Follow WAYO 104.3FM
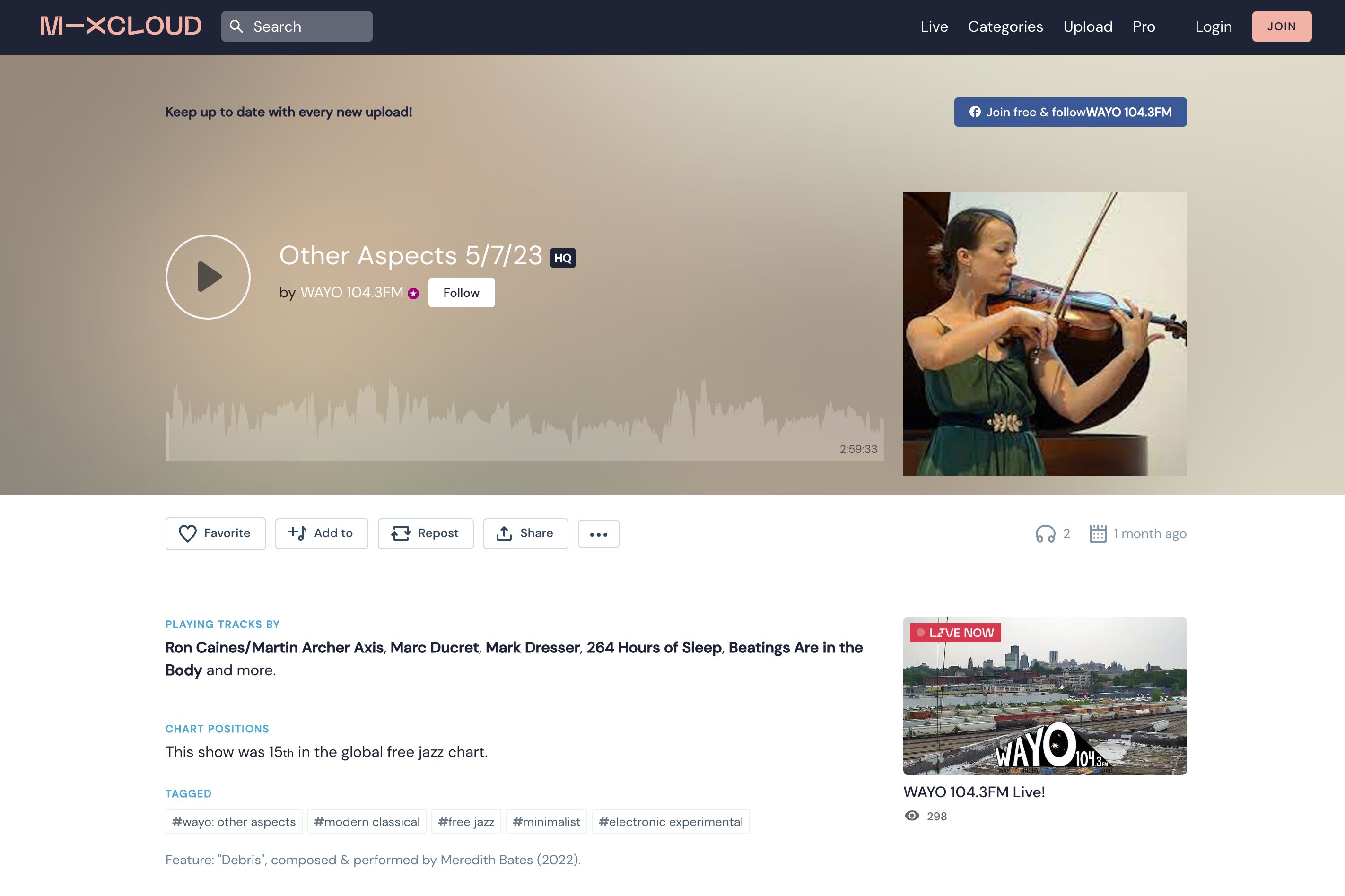Viewport: 1345px width, 896px height. pyautogui.click(x=461, y=293)
